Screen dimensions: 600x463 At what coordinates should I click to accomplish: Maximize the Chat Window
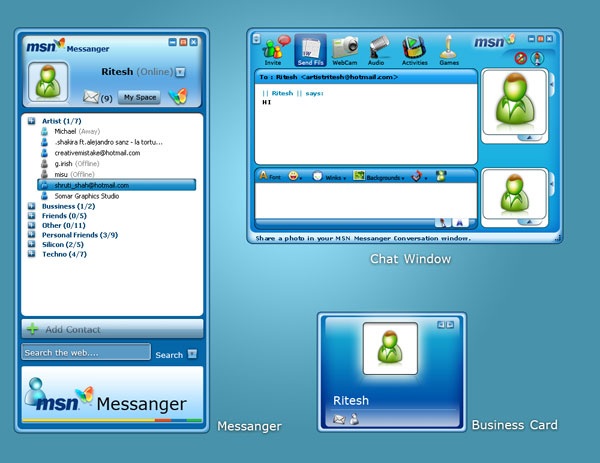pos(540,39)
